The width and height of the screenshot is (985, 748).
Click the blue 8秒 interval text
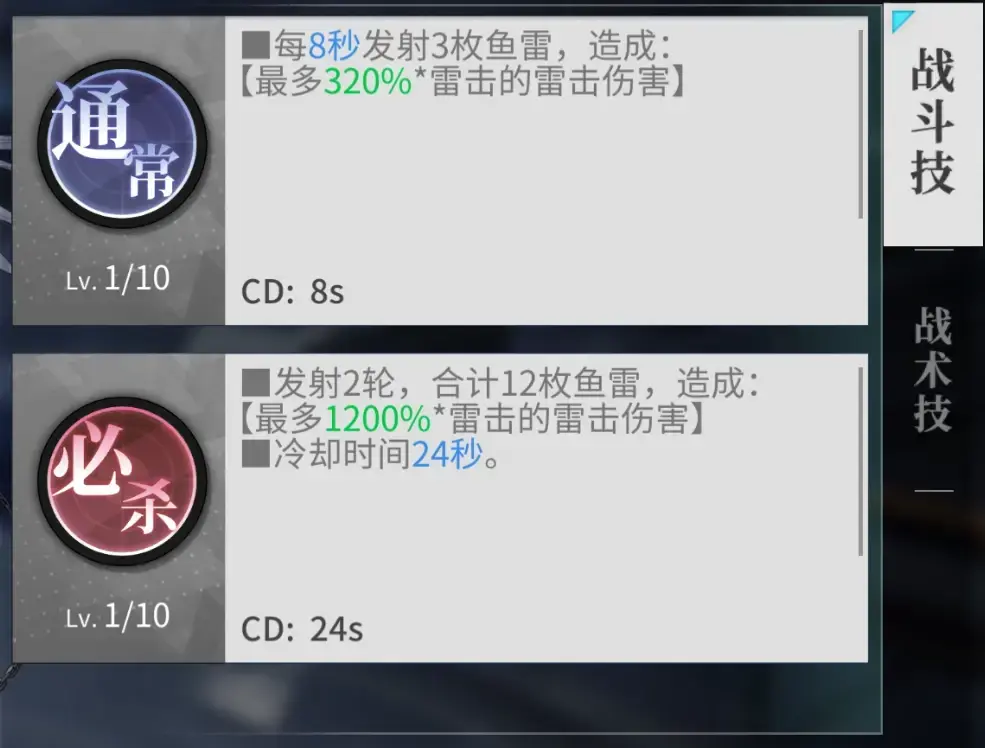pos(334,46)
